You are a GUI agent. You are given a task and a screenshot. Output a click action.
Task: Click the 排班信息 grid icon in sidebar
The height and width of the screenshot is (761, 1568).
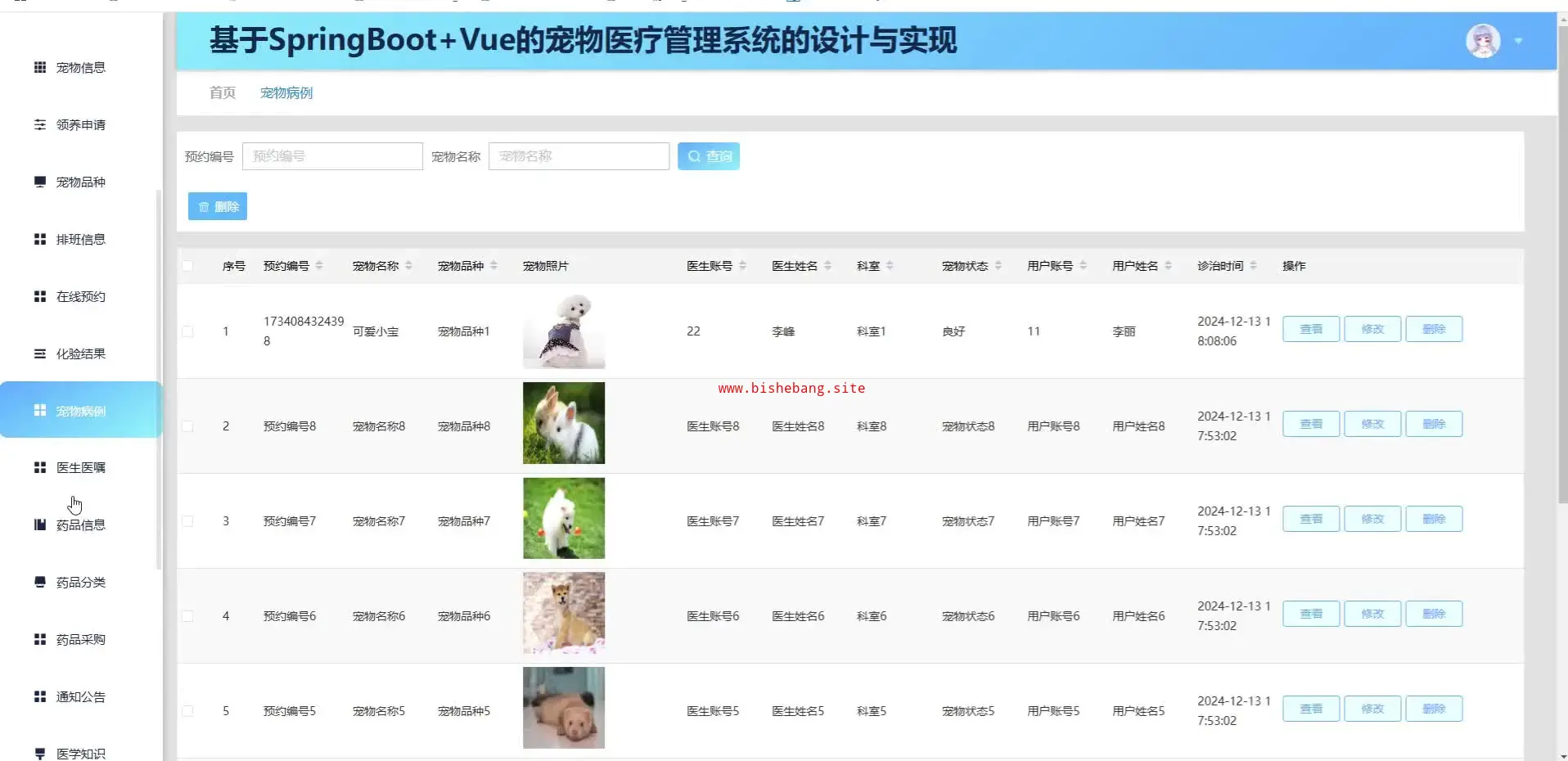39,239
